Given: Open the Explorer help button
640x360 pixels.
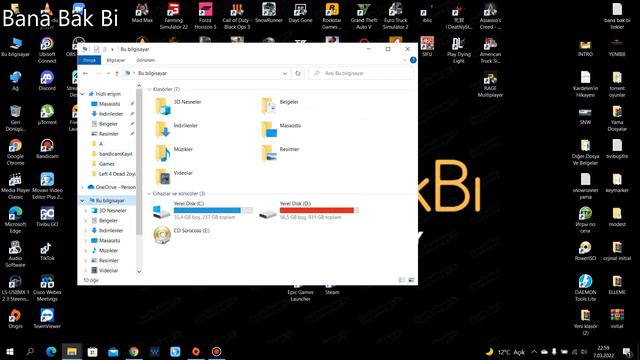Looking at the screenshot, I should coord(413,60).
